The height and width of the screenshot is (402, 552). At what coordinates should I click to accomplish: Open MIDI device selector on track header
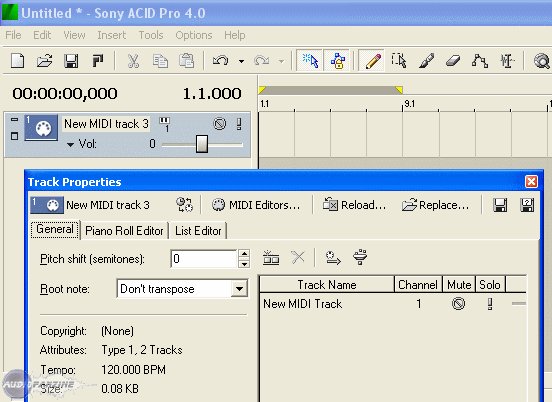[x=164, y=124]
